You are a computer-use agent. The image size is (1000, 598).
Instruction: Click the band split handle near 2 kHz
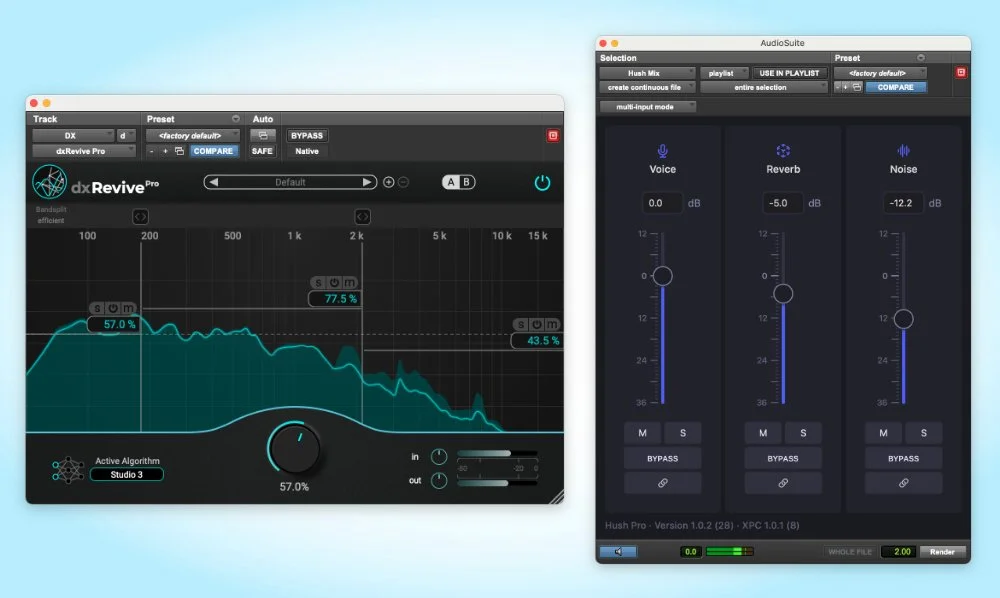click(x=362, y=217)
